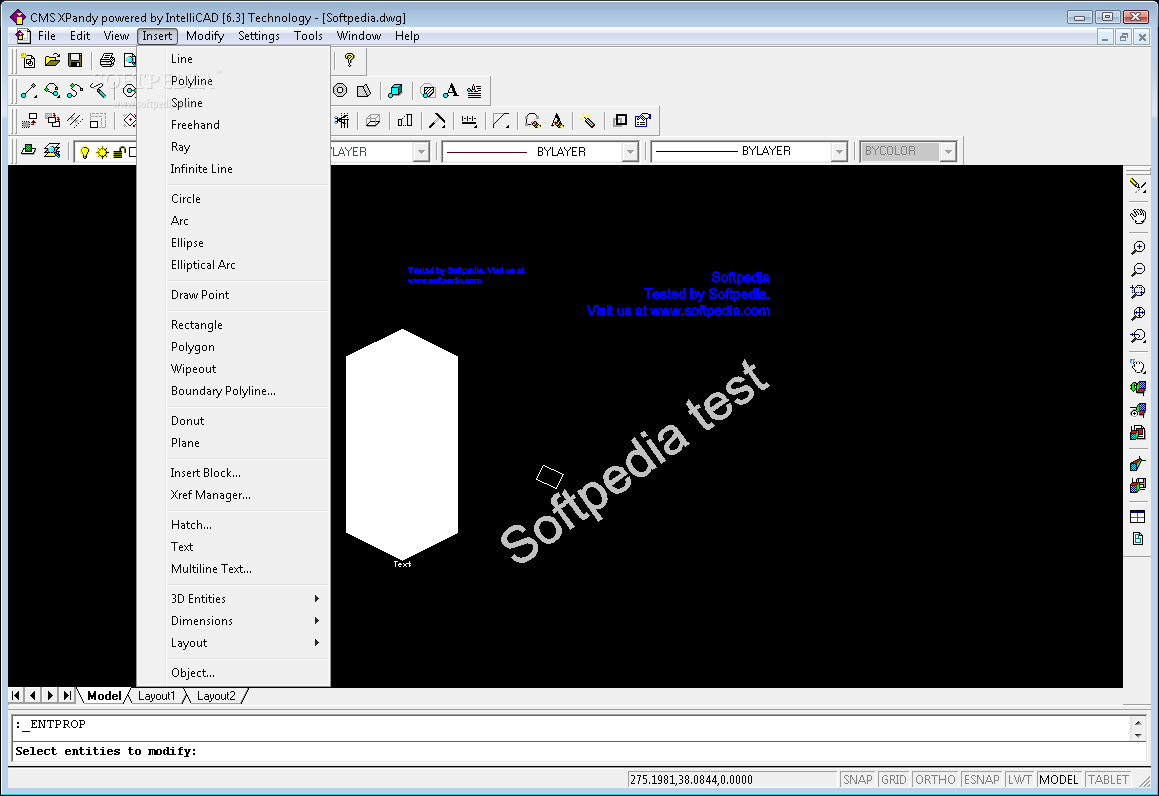Screen dimensions: 1159x796
Task: Open the Settings menu
Action: point(259,35)
